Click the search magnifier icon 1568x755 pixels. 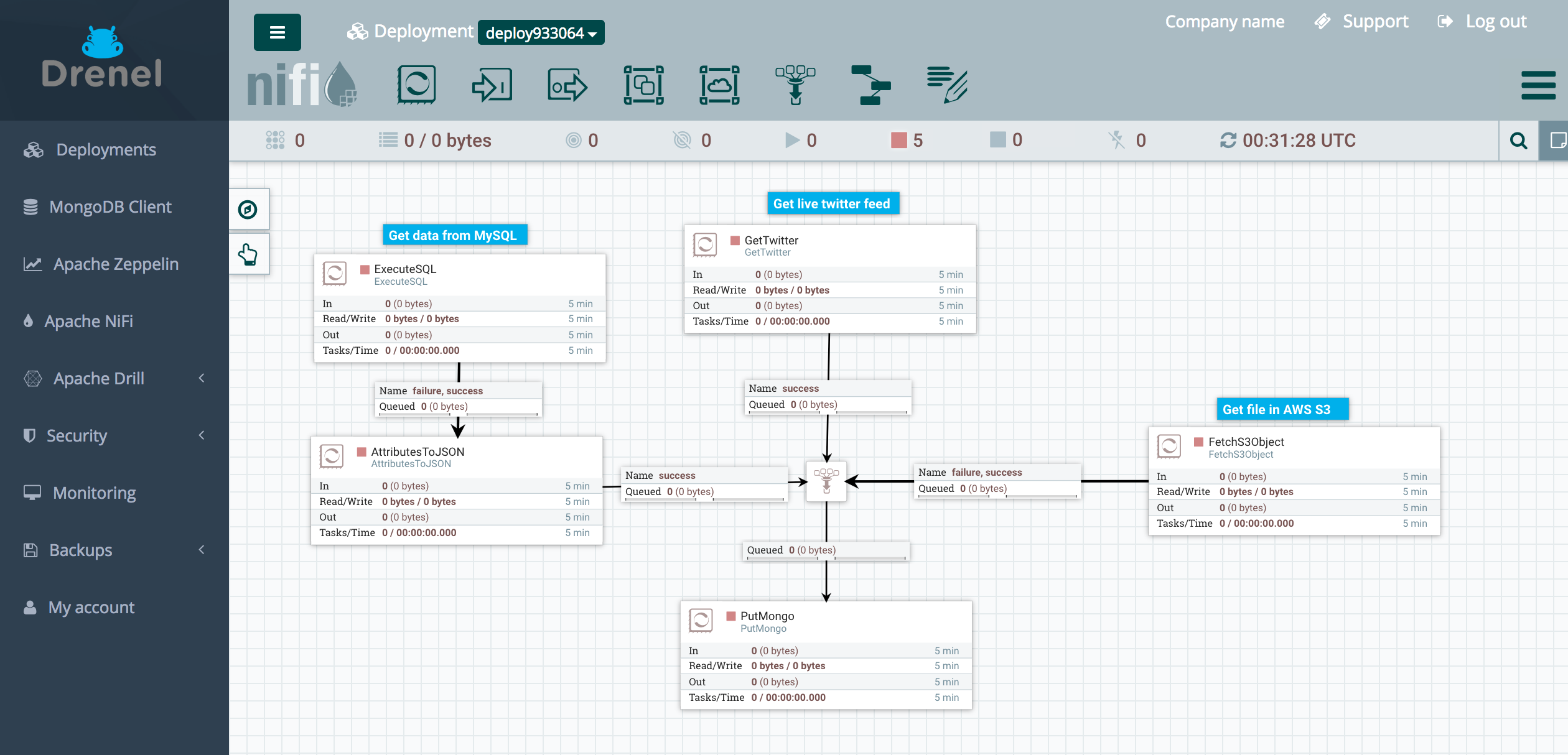[x=1519, y=141]
